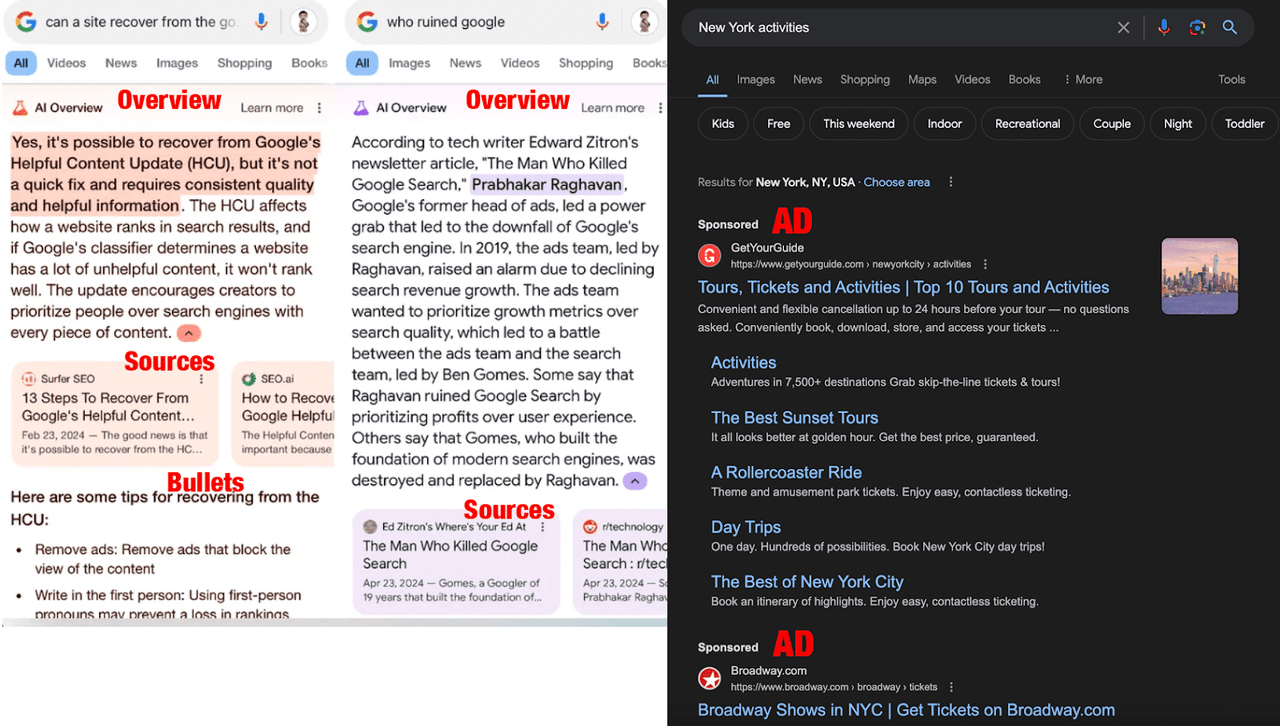Viewport: 1280px width, 726px height.
Task: Click the 'Choose area' link
Action: pos(897,182)
